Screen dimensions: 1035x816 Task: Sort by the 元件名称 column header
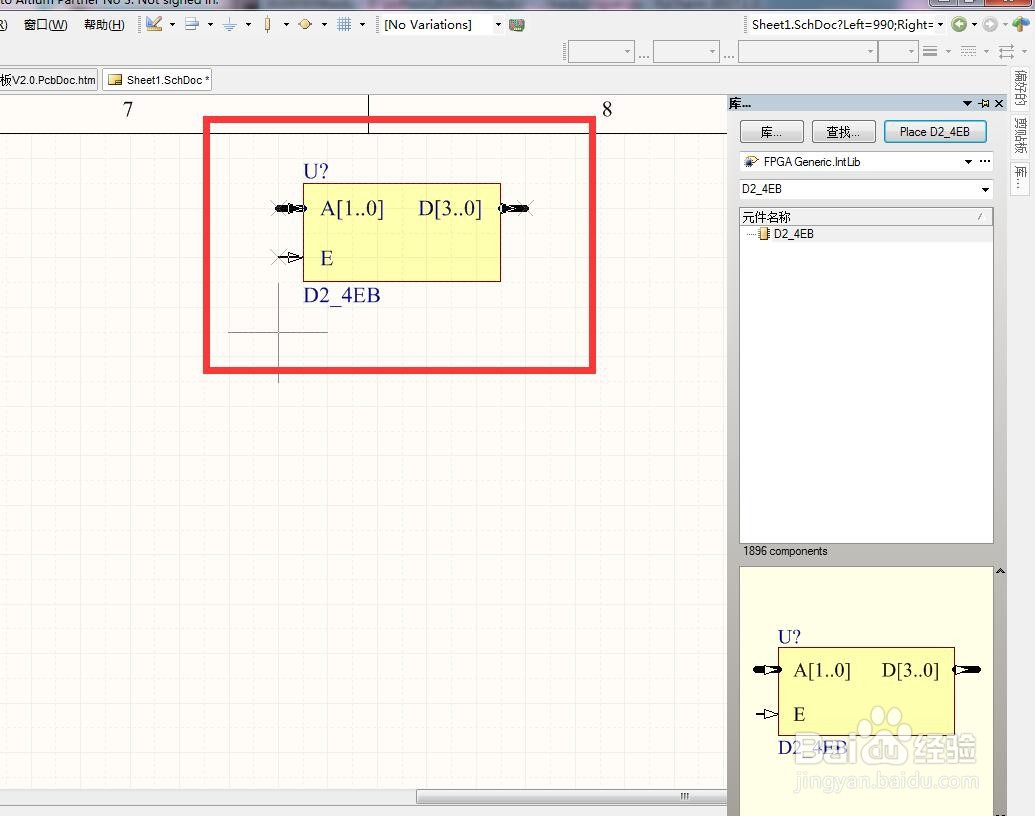click(866, 217)
